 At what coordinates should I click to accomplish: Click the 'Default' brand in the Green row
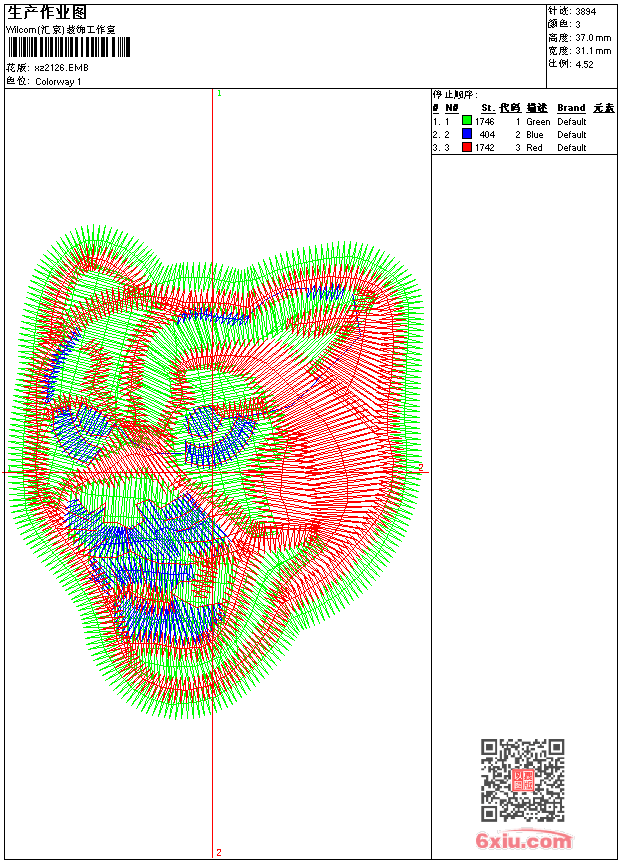572,122
